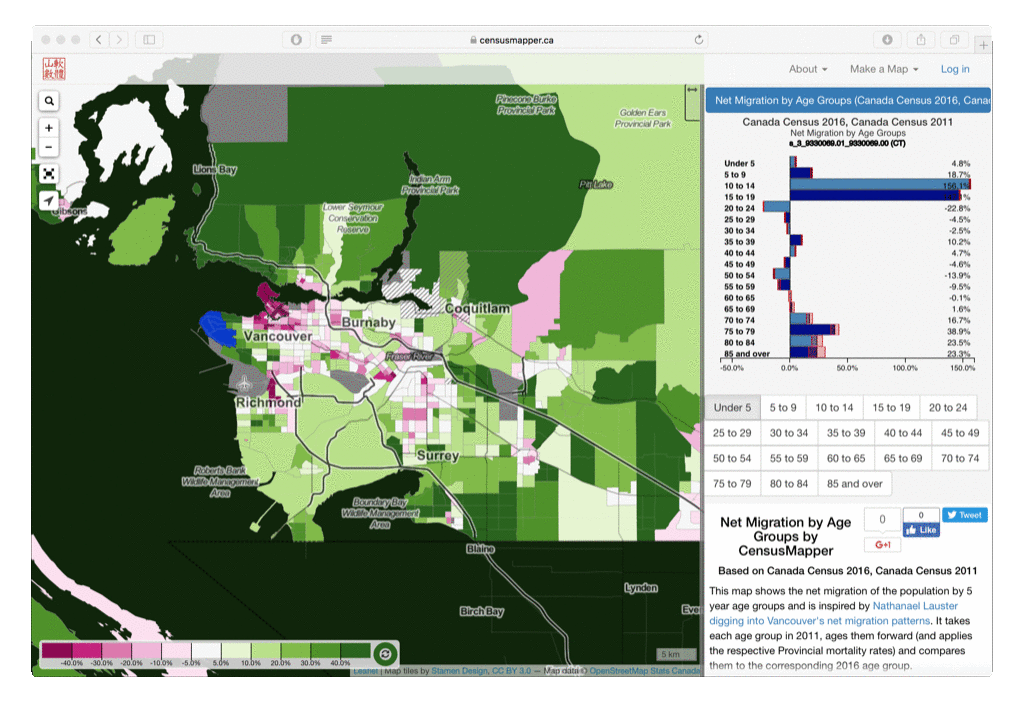Open the Nathanael Lauster link
The width and height of the screenshot is (1024, 714).
(915, 606)
